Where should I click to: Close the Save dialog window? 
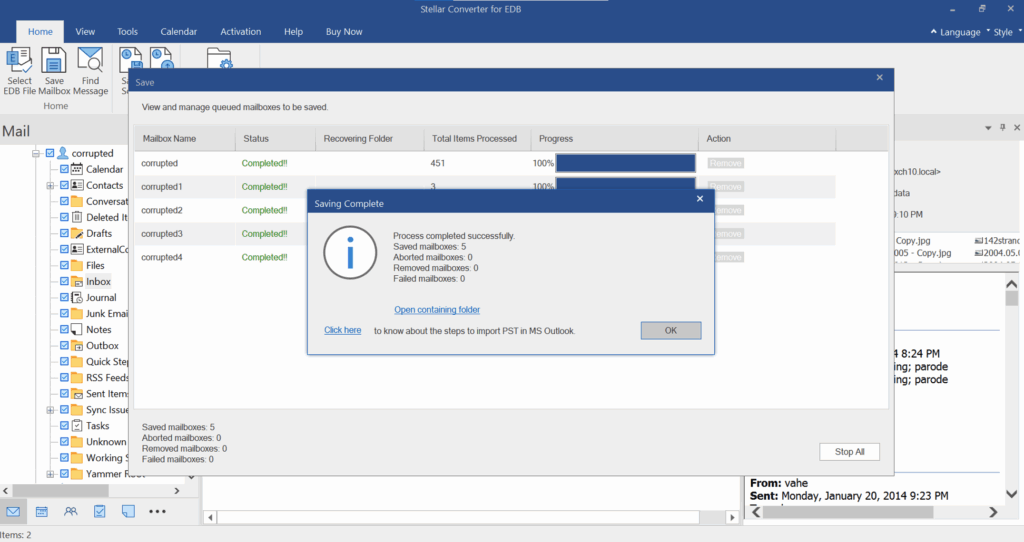tap(880, 77)
